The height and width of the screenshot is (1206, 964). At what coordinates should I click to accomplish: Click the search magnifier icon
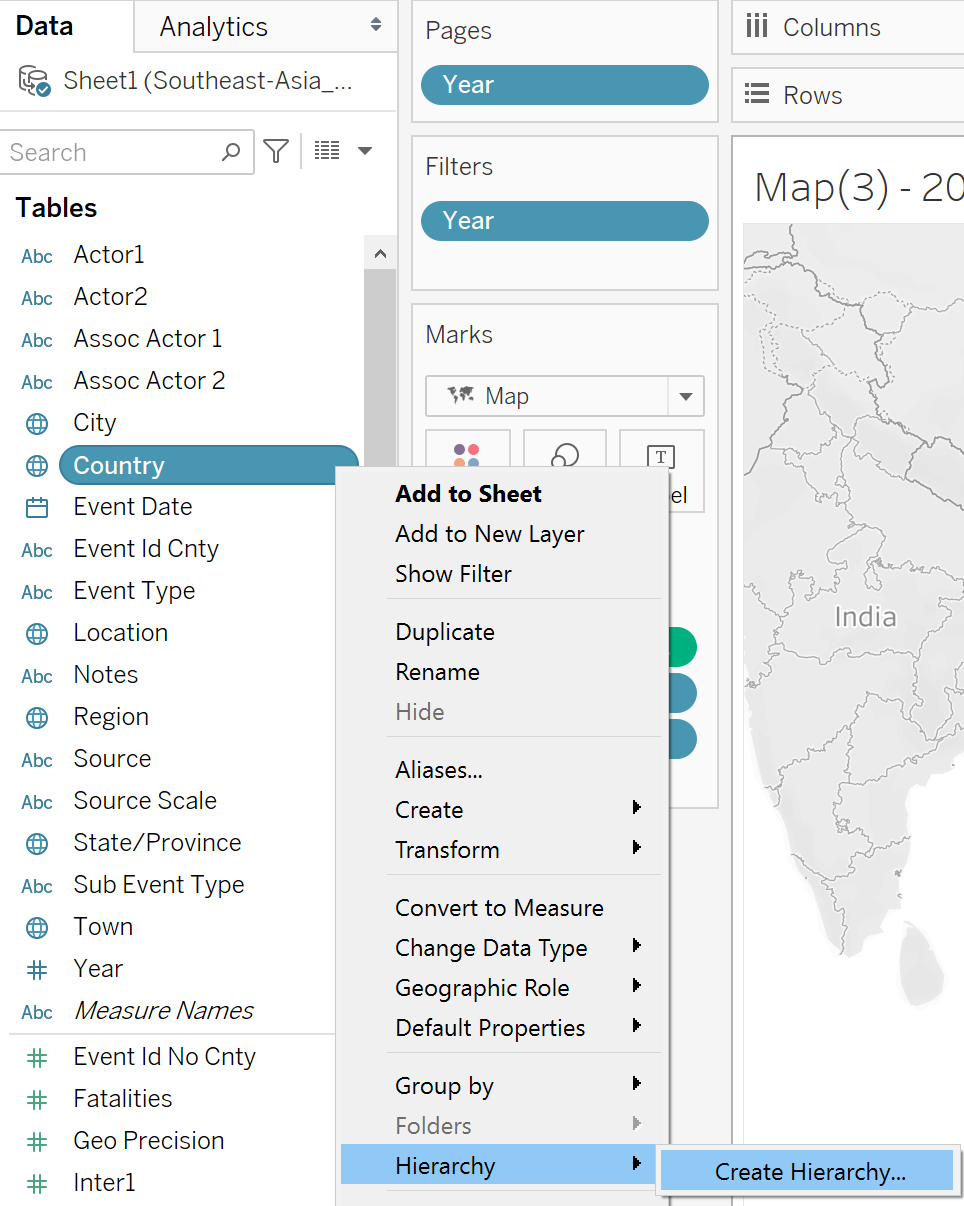click(x=231, y=152)
